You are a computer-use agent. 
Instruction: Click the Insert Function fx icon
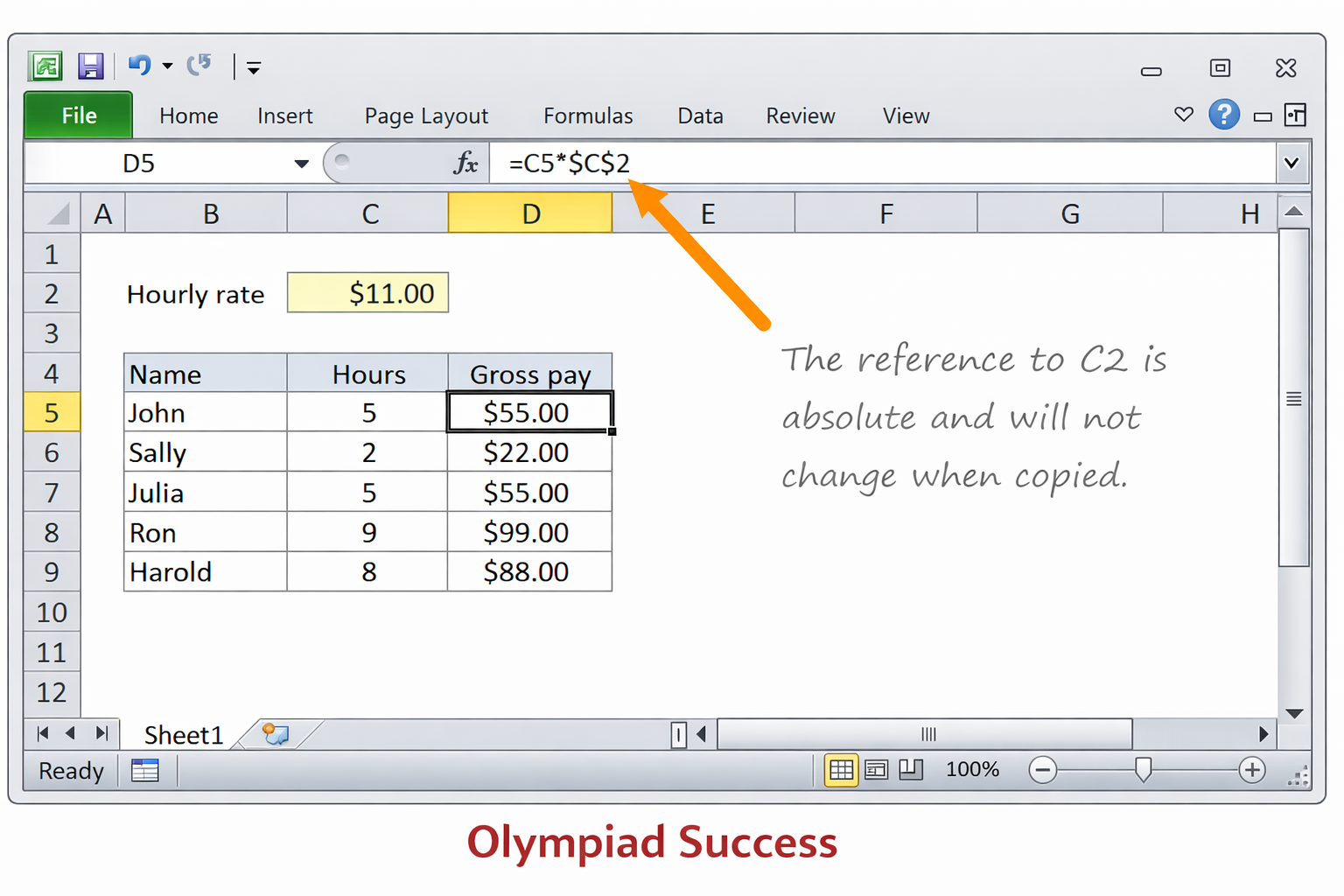[x=465, y=163]
